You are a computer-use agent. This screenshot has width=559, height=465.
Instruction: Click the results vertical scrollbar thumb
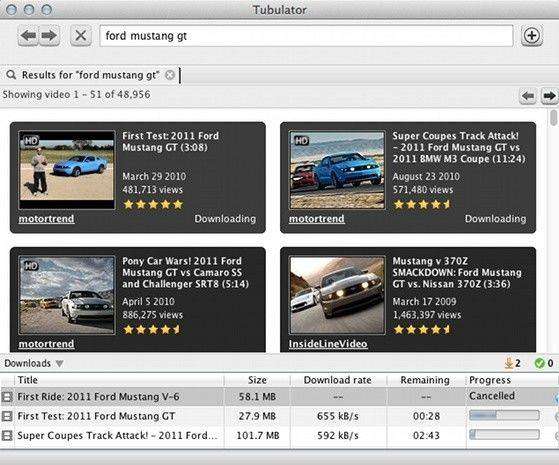coord(553,118)
